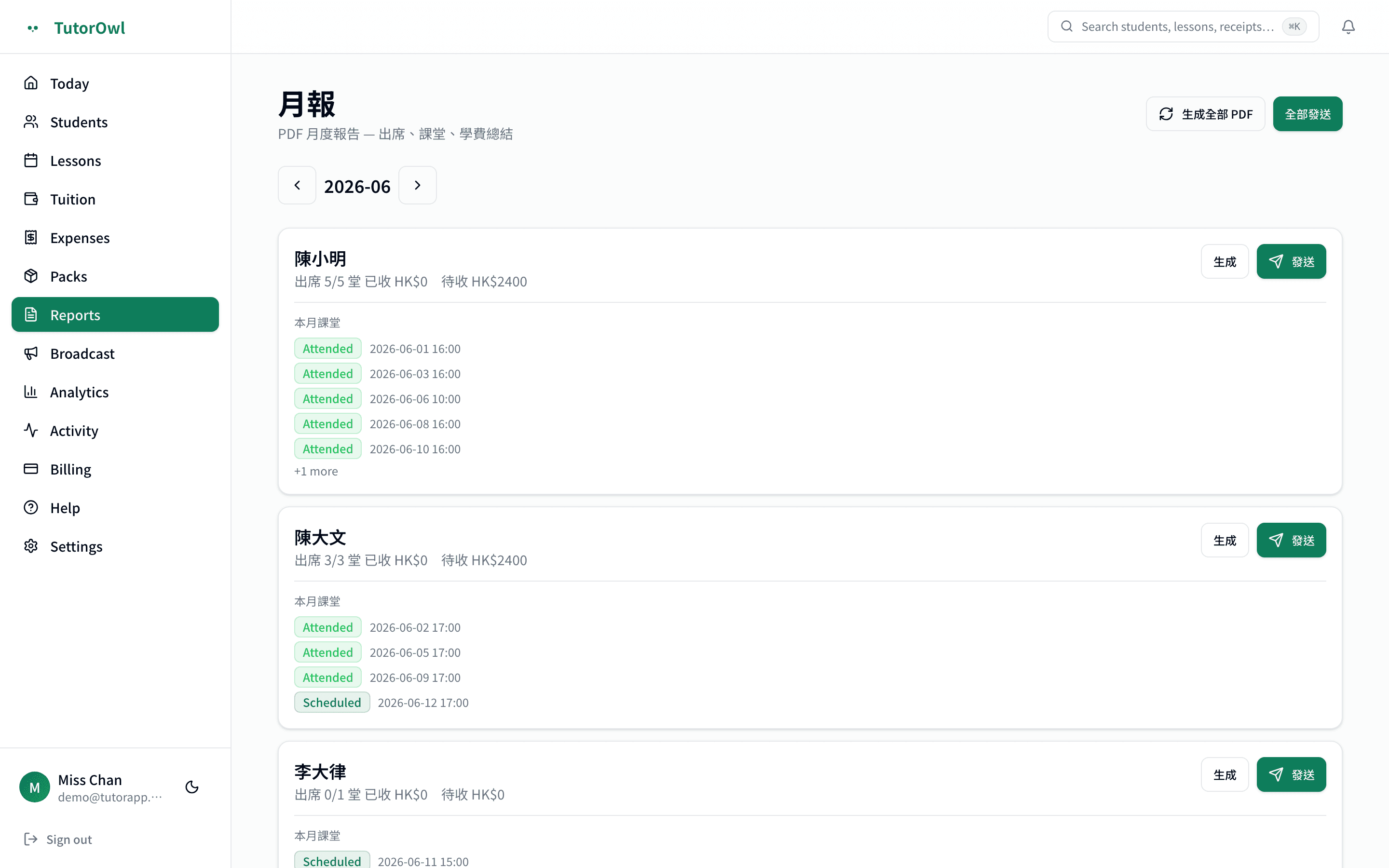Select the Activity menu label
Viewport: 1389px width, 868px height.
point(74,430)
